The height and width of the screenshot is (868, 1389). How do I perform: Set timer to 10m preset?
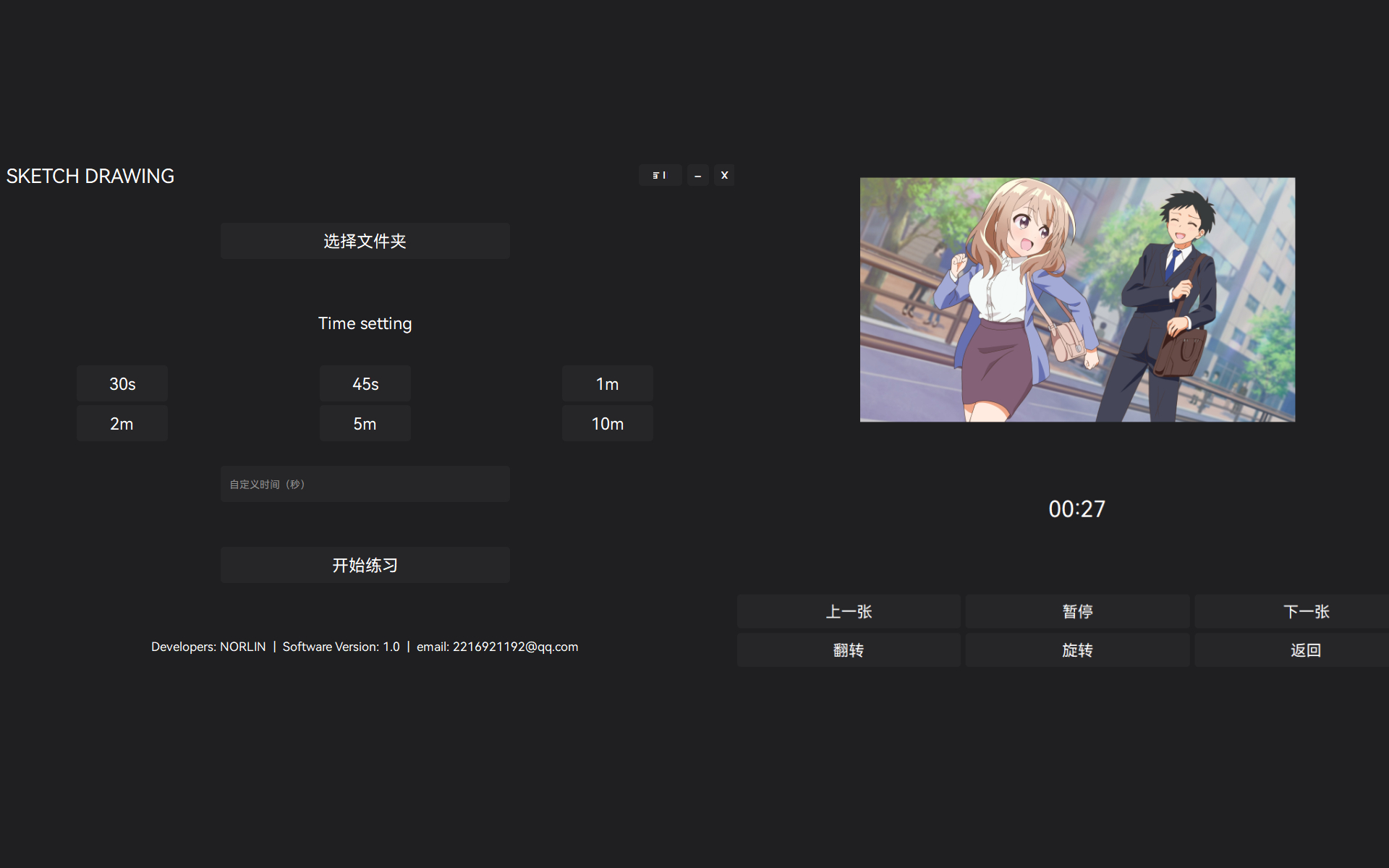click(x=608, y=423)
